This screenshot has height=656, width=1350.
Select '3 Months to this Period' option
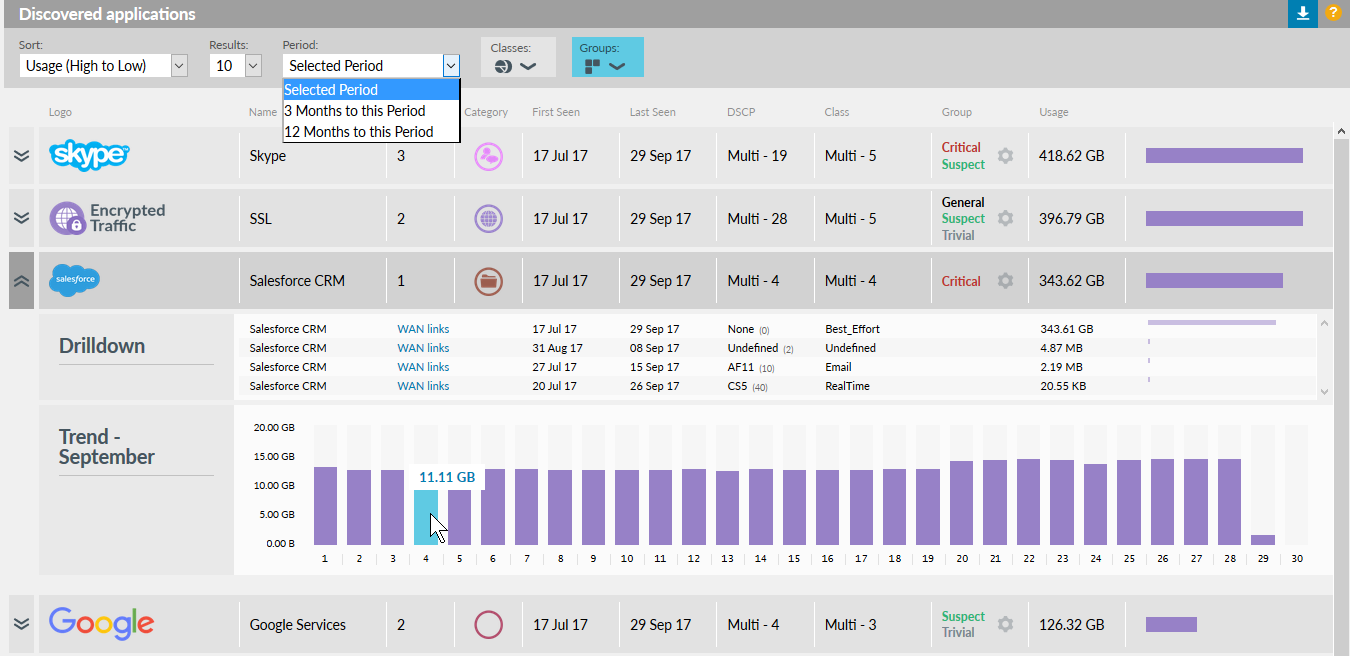click(355, 111)
